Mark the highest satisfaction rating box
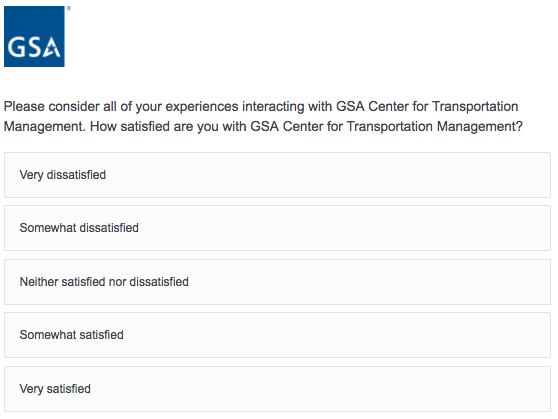The image size is (558, 419). (x=277, y=389)
